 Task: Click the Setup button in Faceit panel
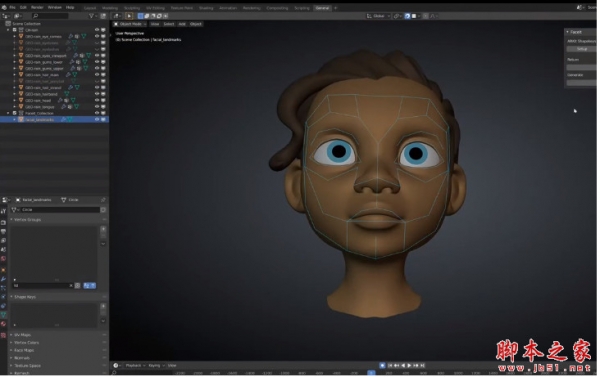(x=582, y=49)
